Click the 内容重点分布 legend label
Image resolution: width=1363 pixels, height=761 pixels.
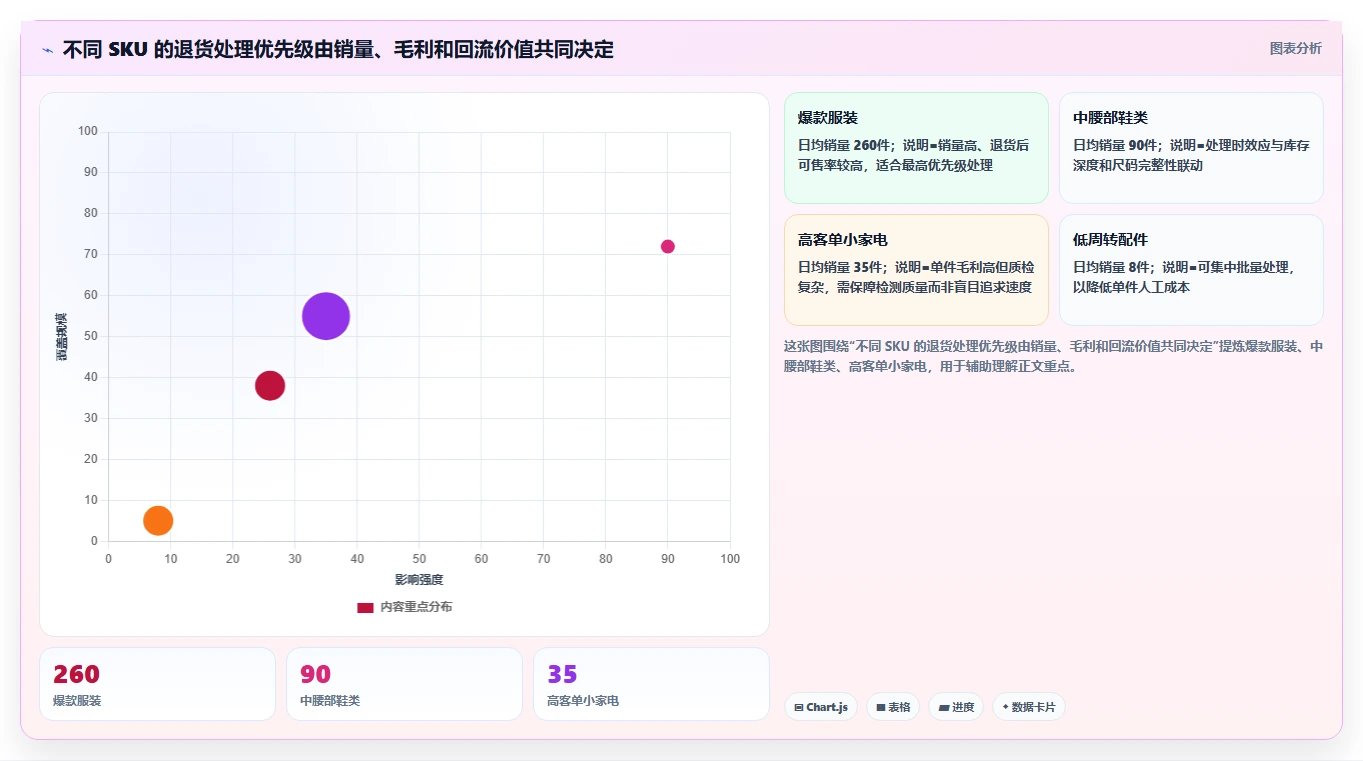pos(416,607)
